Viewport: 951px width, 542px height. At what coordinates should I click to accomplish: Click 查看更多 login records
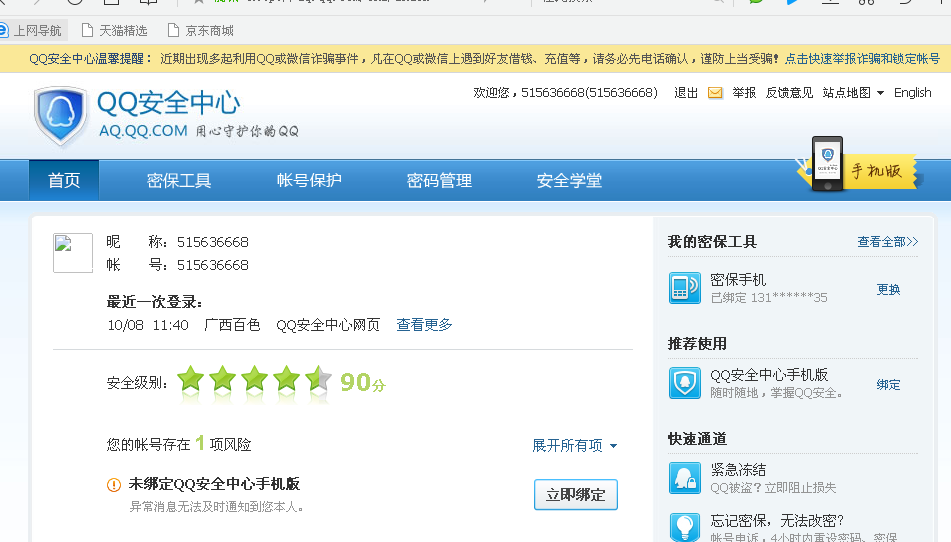point(424,325)
